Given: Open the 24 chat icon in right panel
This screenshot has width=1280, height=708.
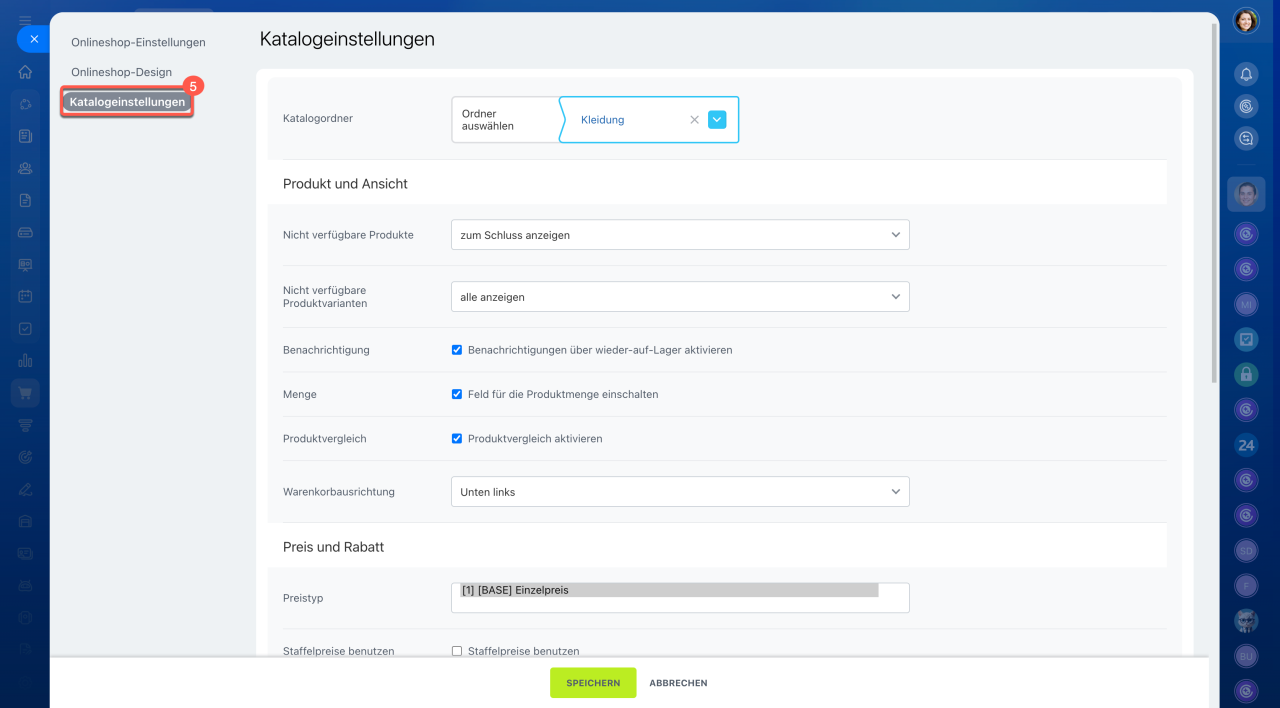Looking at the screenshot, I should (1246, 445).
